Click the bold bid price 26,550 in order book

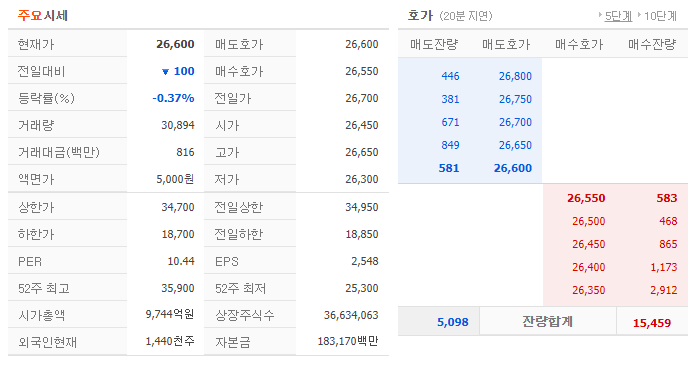tap(586, 198)
